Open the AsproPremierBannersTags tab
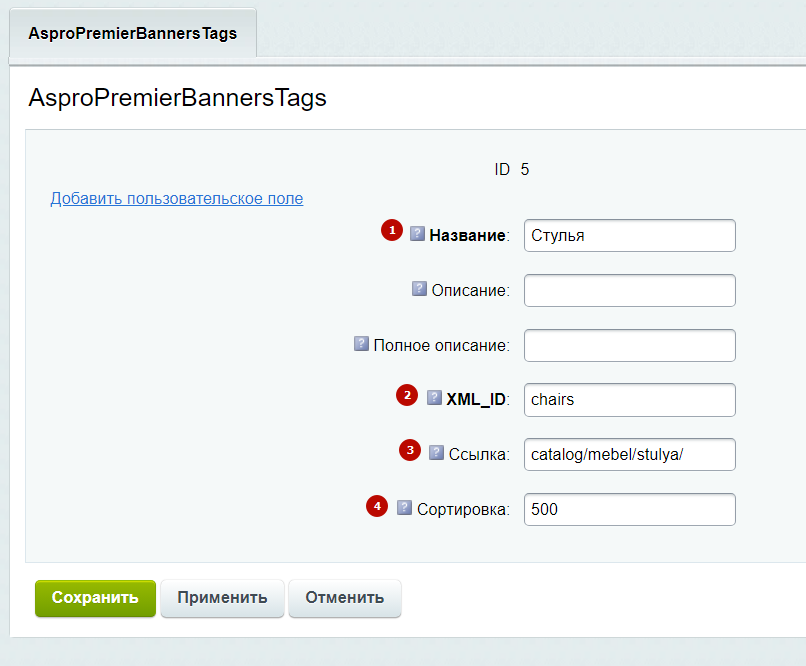The height and width of the screenshot is (666, 806). [133, 33]
